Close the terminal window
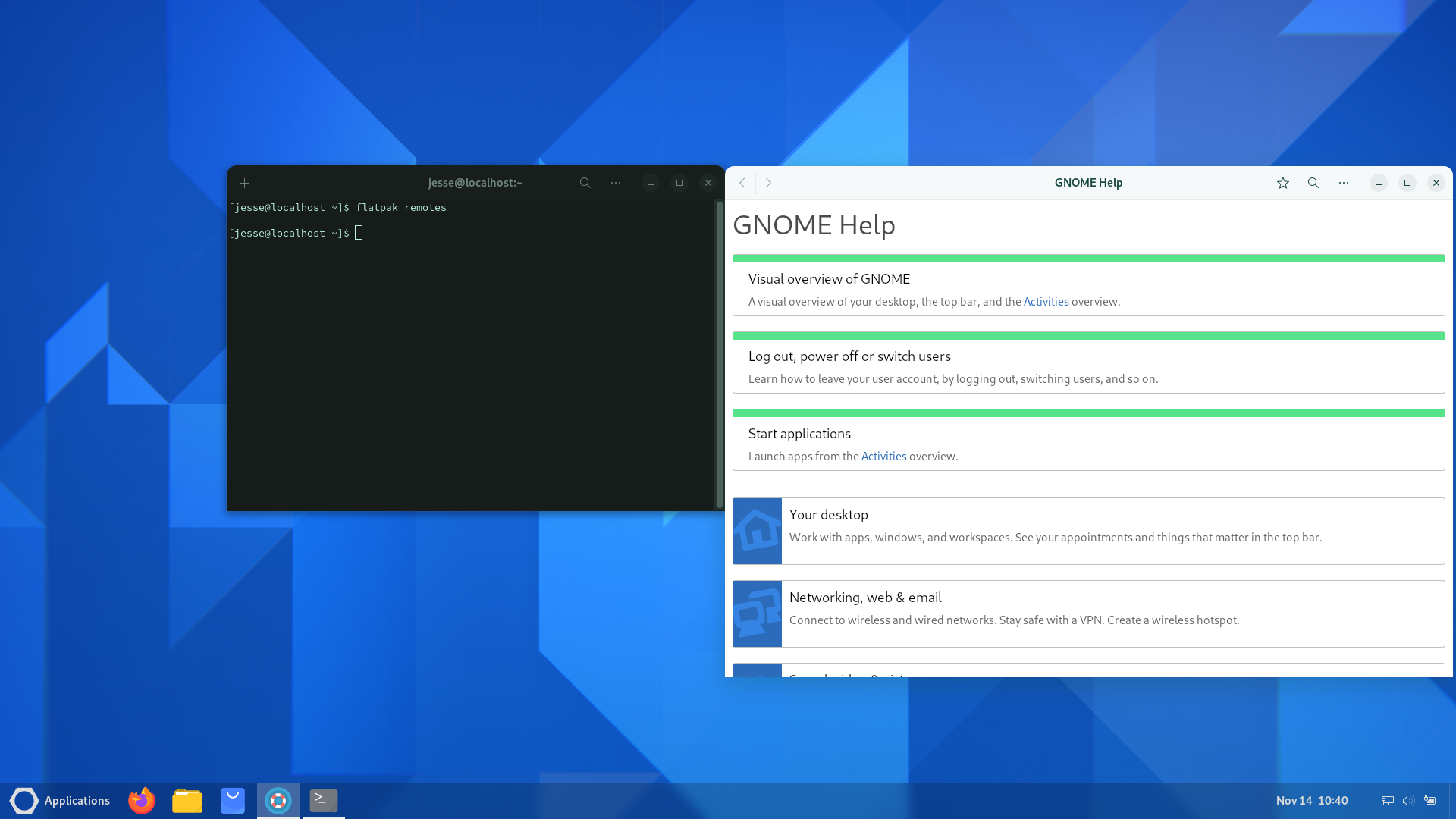This screenshot has height=819, width=1456. click(x=708, y=183)
